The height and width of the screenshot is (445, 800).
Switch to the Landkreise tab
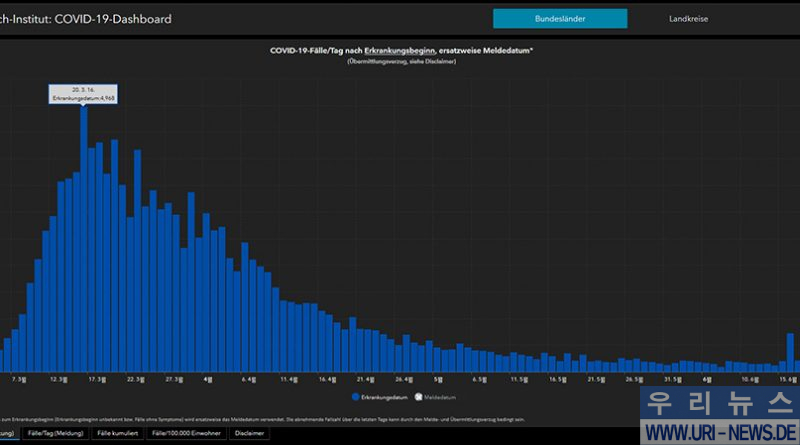coord(688,19)
